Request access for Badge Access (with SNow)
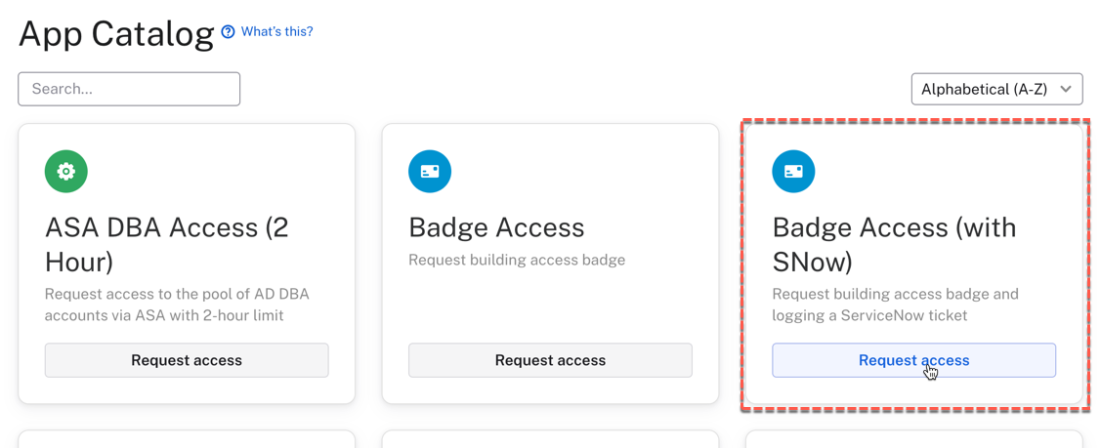This screenshot has height=448, width=1100. (914, 360)
